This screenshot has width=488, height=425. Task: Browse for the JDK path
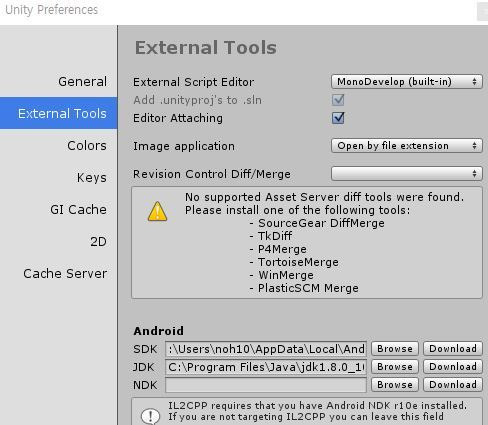[395, 367]
